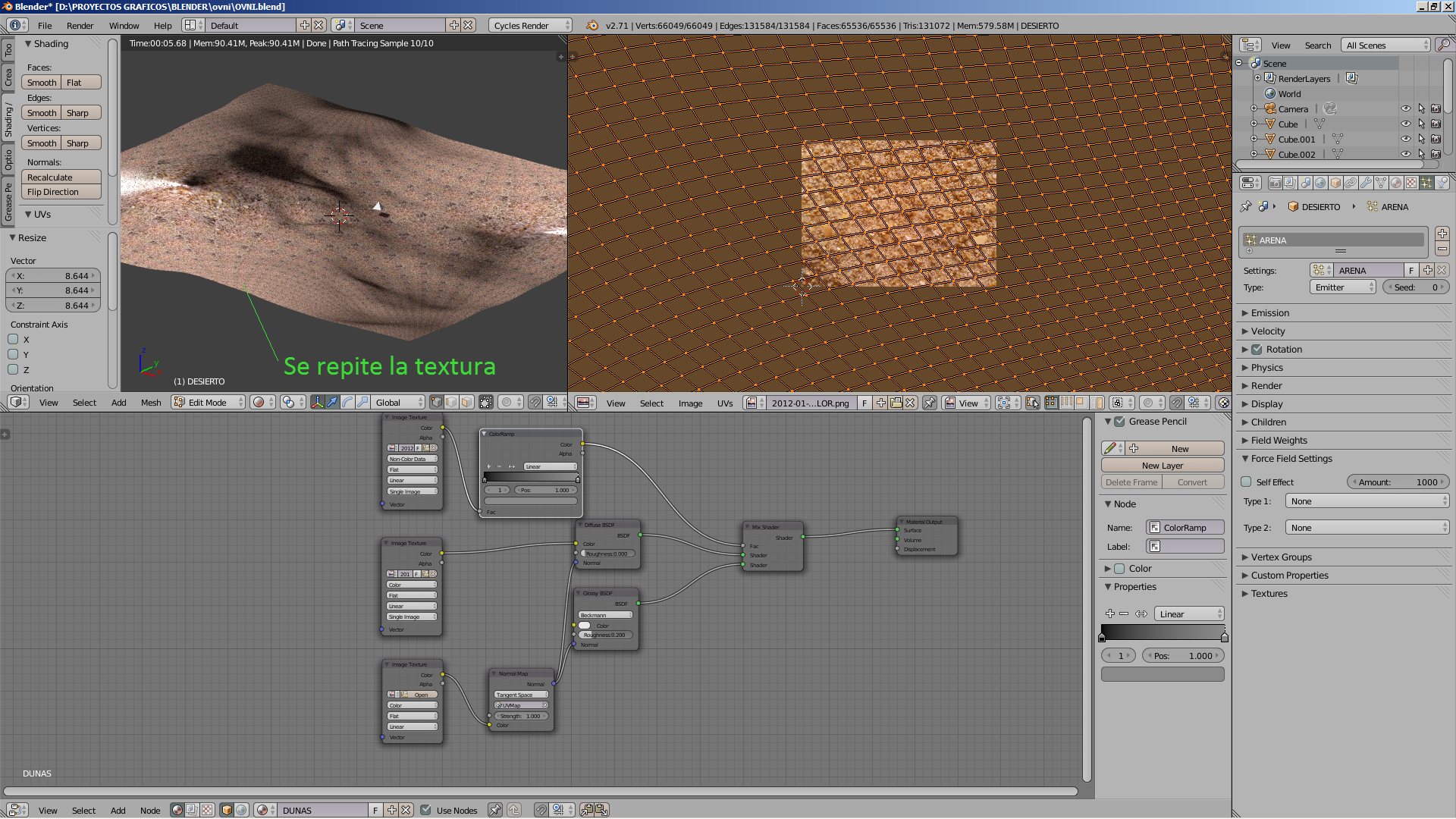Open the particle Type Emitter dropdown
The width and height of the screenshot is (1456, 819).
click(x=1341, y=287)
